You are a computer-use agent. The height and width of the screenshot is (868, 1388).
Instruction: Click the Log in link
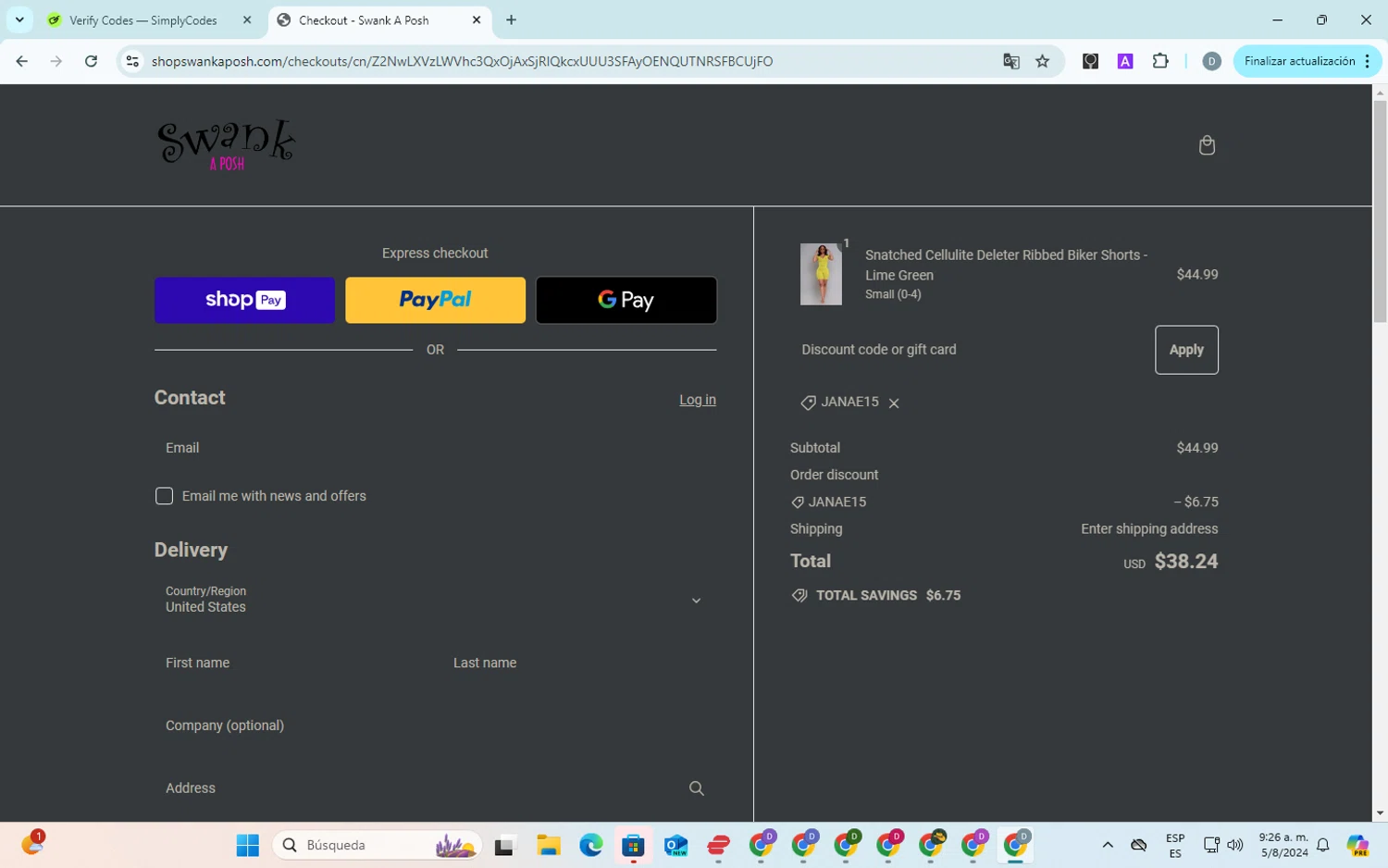tap(698, 400)
